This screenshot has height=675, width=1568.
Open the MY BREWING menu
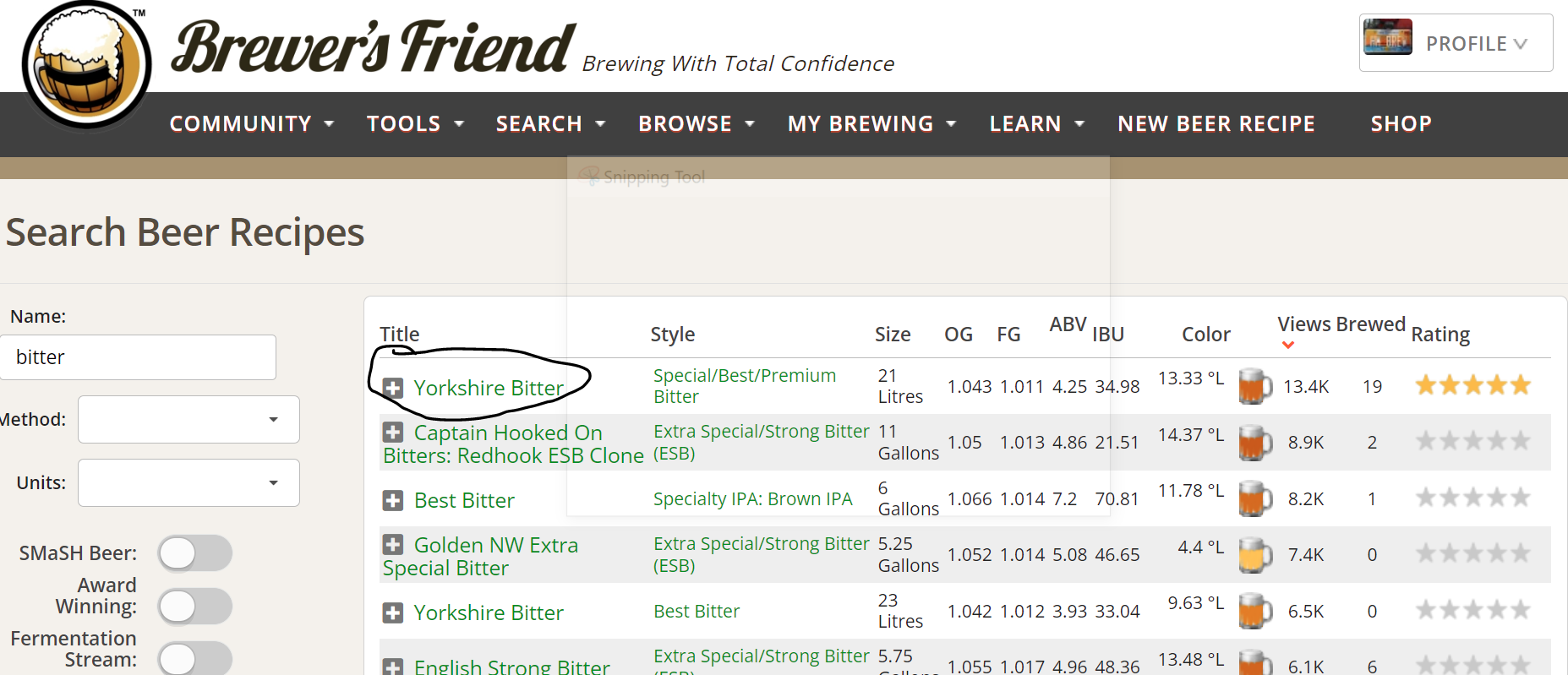[872, 124]
